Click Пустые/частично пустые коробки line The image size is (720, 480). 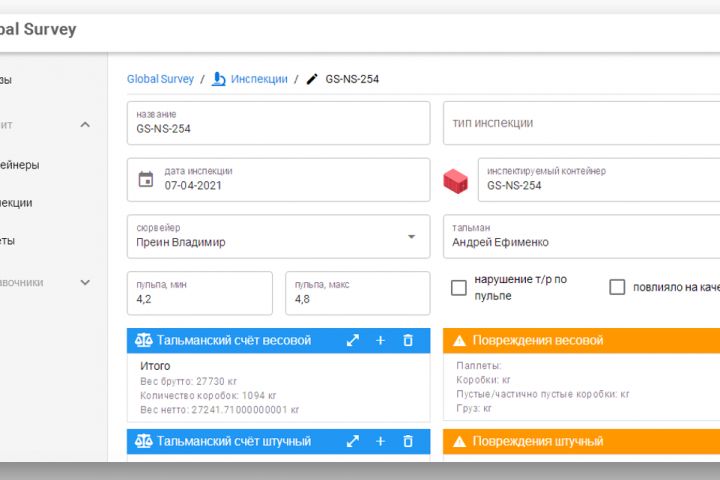tap(542, 394)
